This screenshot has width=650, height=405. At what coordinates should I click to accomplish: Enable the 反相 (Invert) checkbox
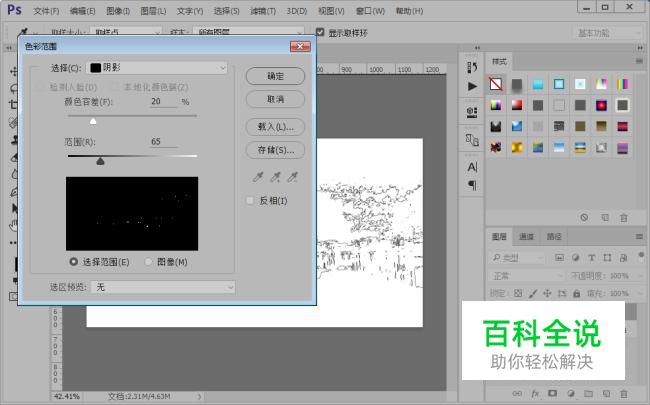pyautogui.click(x=251, y=200)
